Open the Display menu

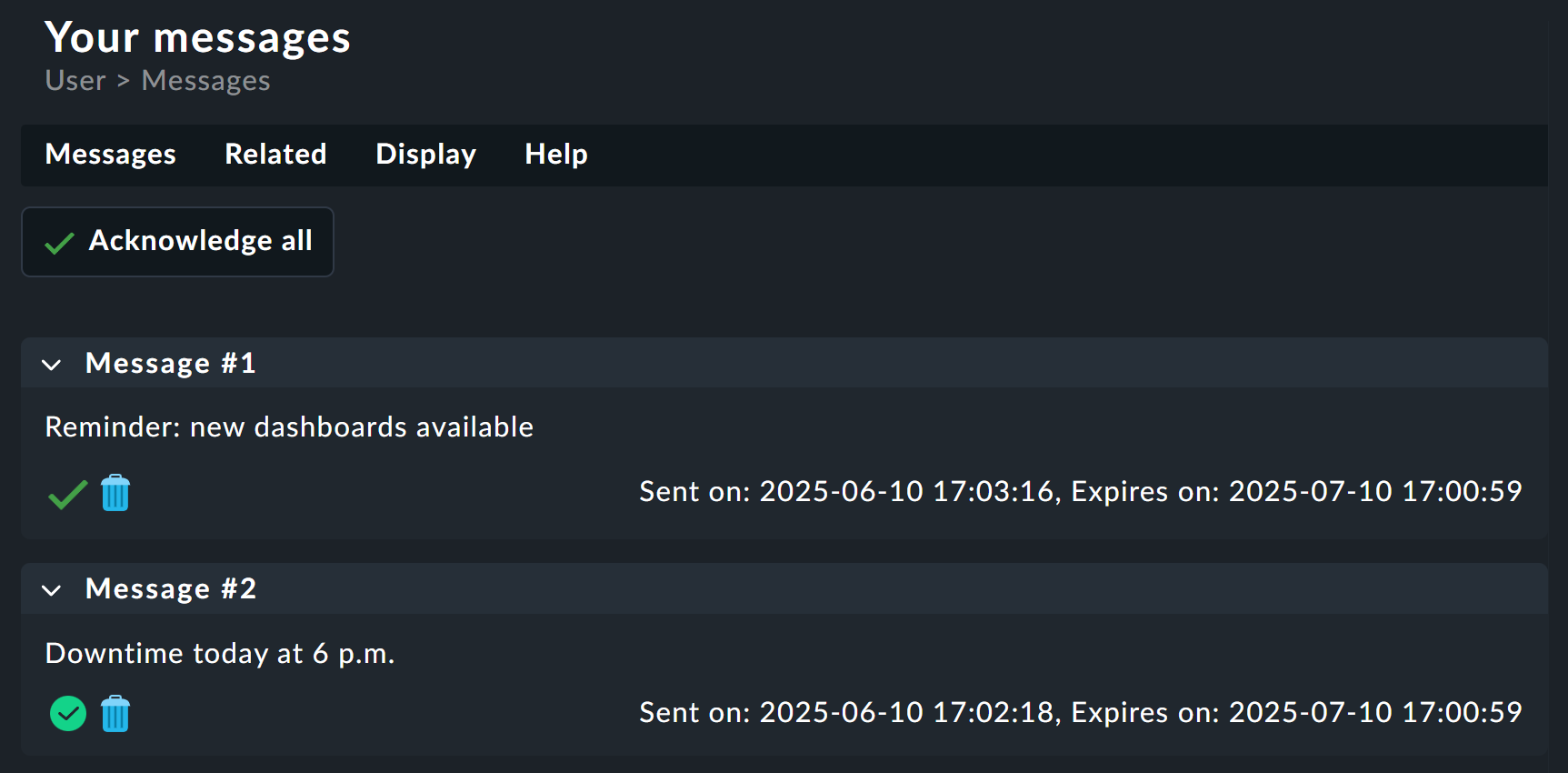coord(424,155)
